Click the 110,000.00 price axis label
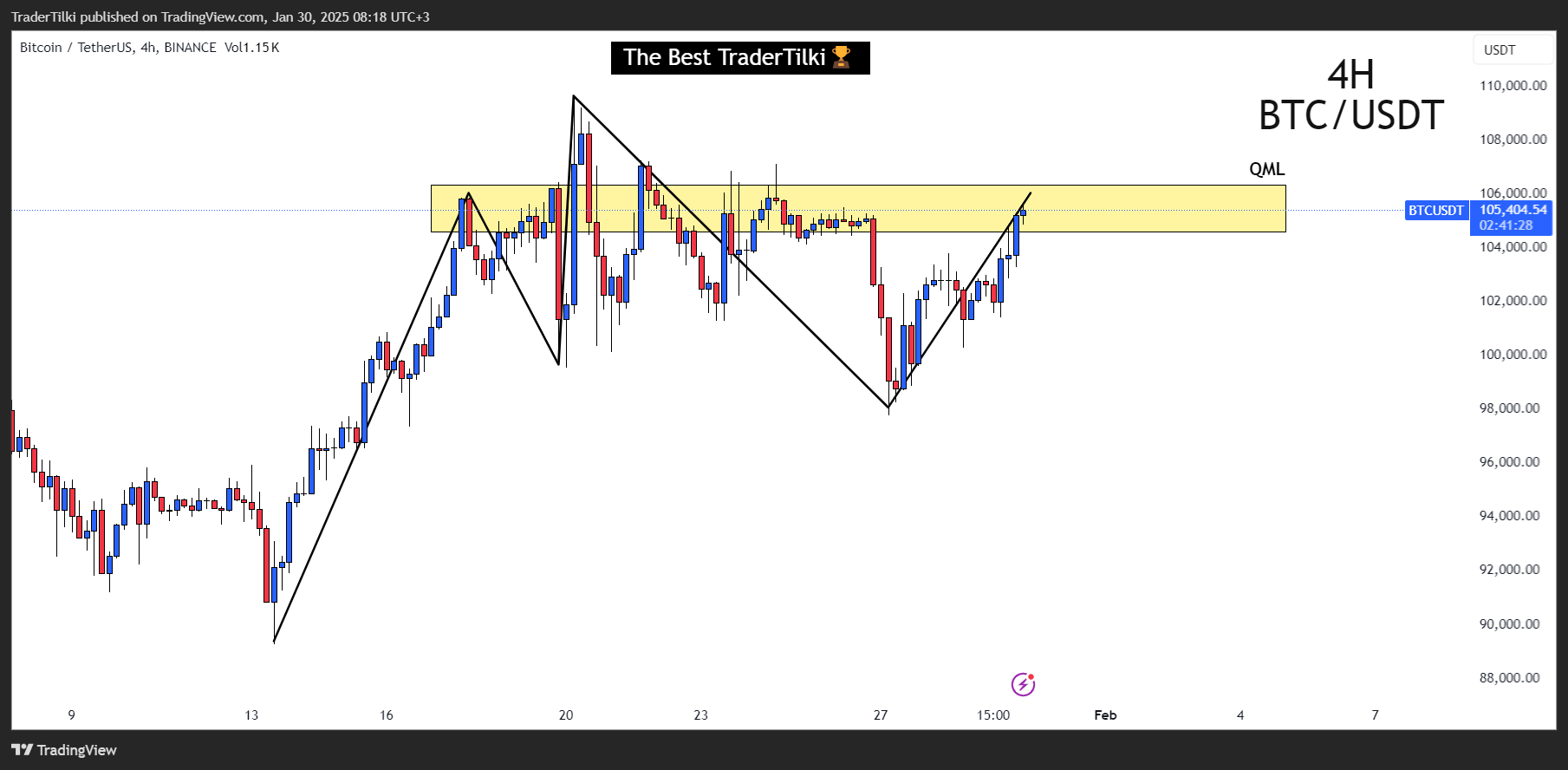 click(1513, 86)
